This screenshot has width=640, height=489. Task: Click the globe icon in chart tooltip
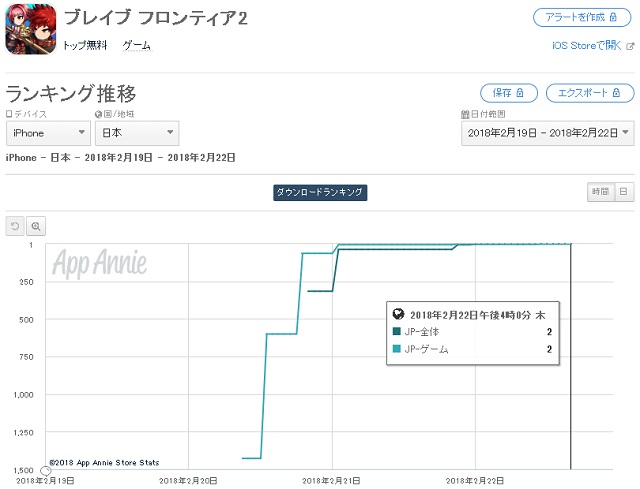[398, 314]
